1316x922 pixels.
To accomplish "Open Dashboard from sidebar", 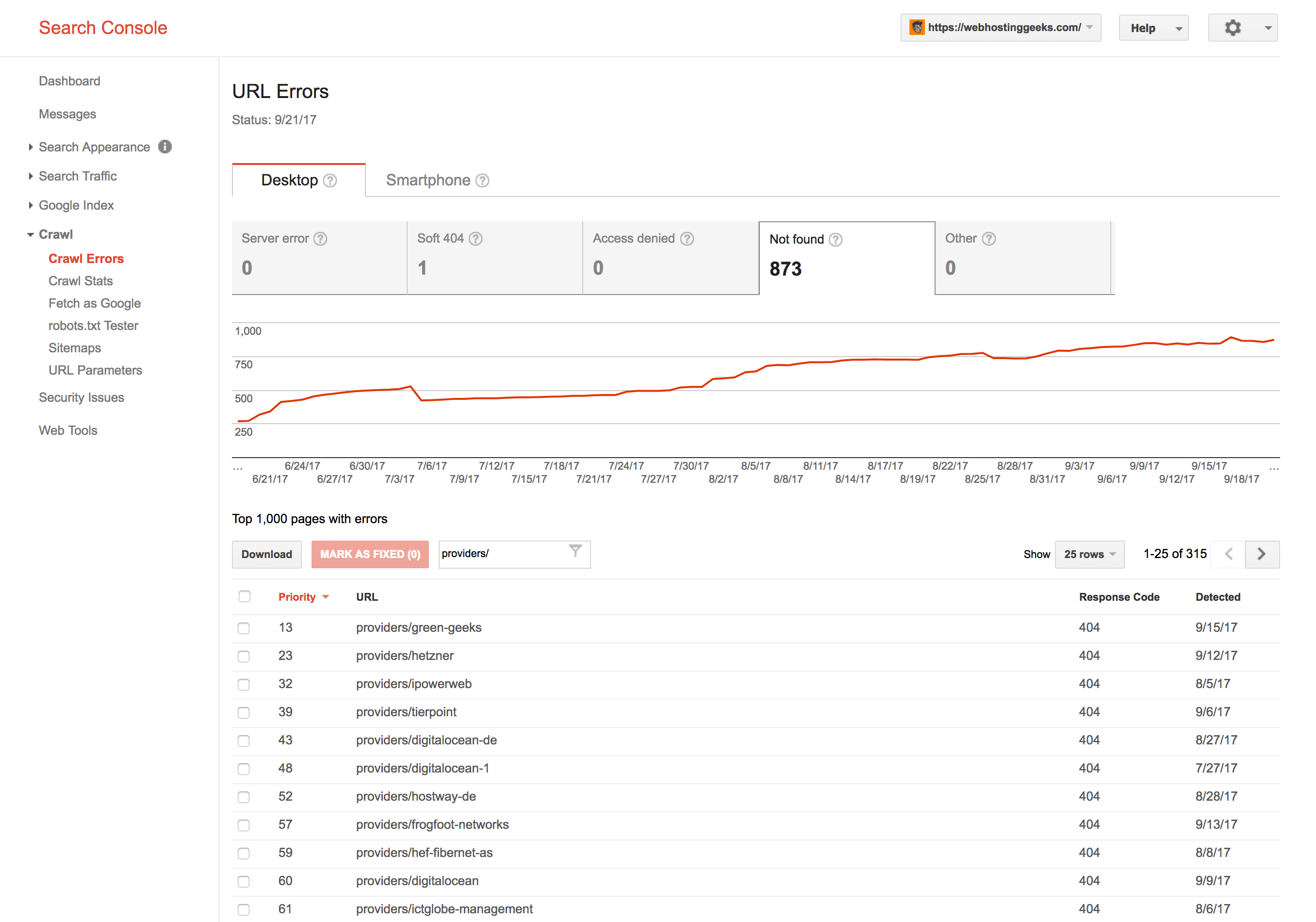I will click(x=69, y=81).
